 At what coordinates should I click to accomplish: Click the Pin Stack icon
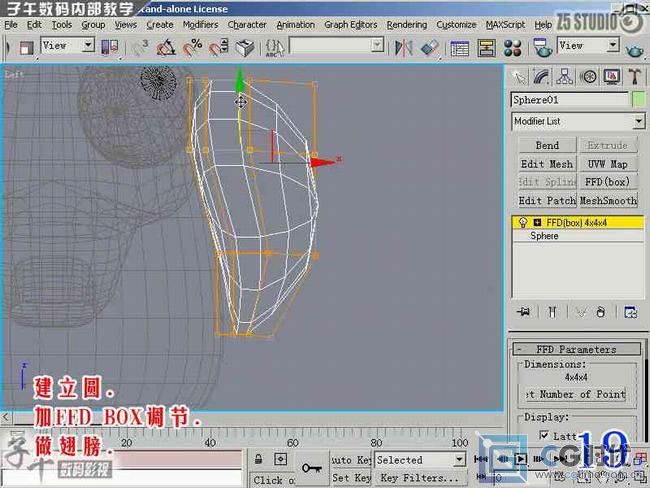click(x=524, y=312)
